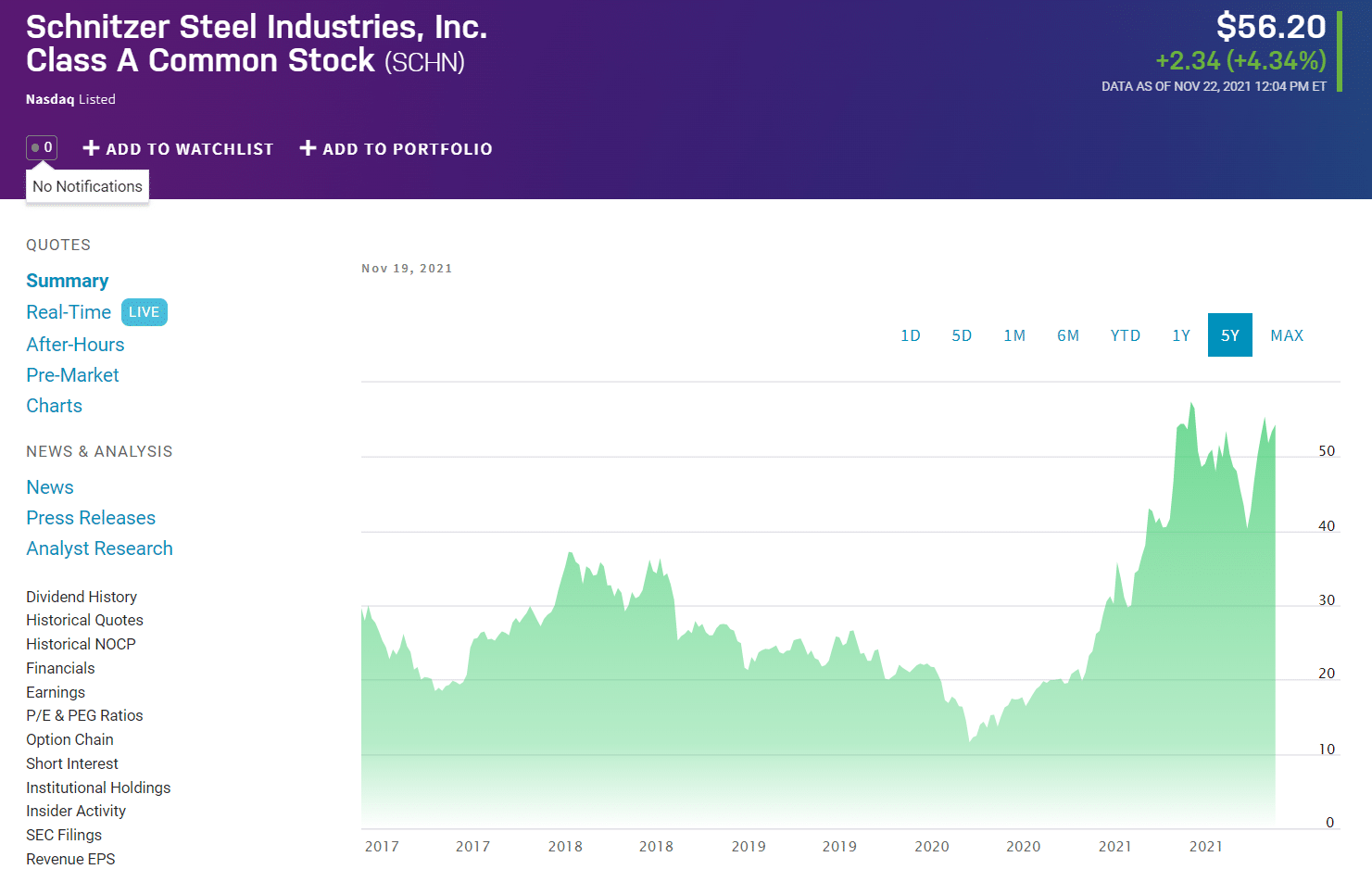Click the LIVE badge next to Real-Time

[x=144, y=312]
